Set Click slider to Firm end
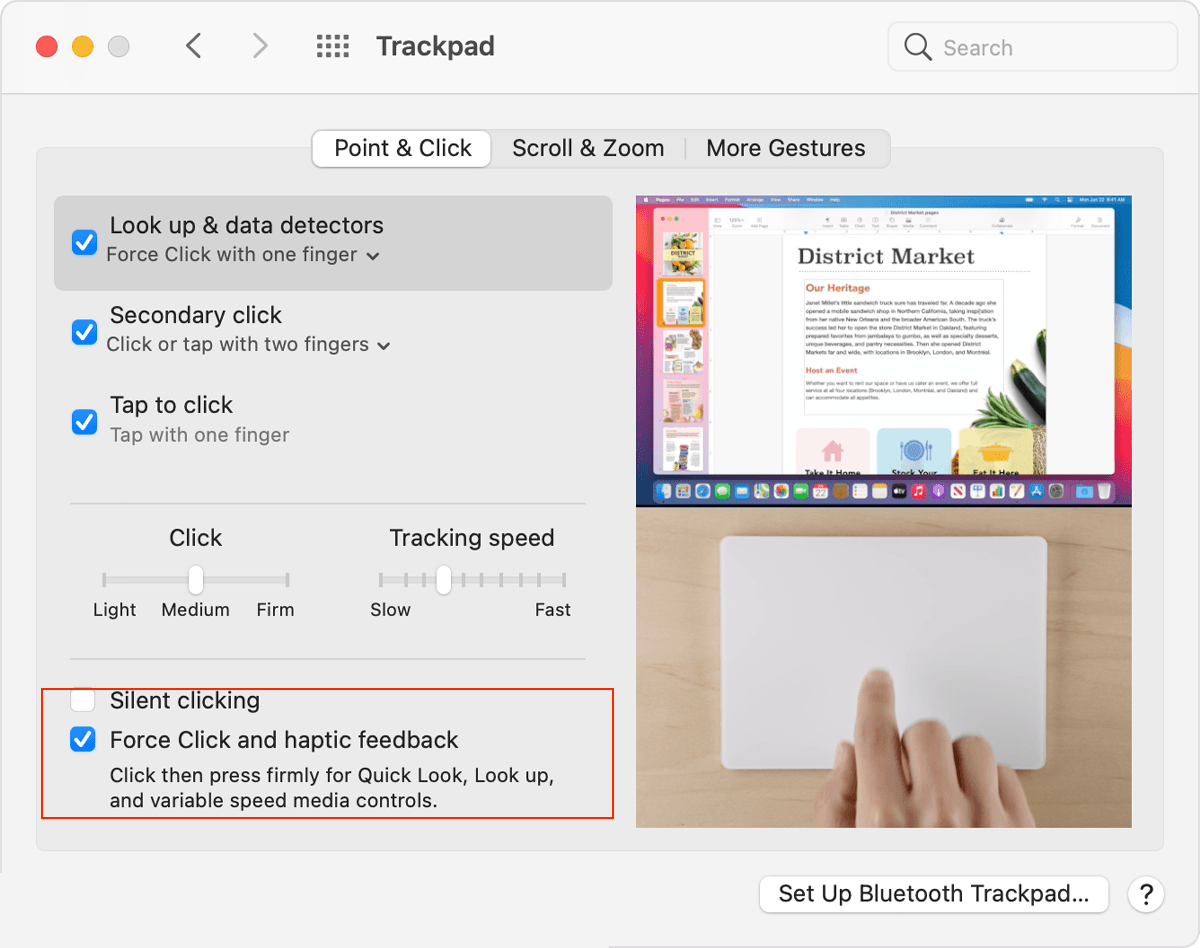Screen dimensions: 1200x948 click(287, 579)
